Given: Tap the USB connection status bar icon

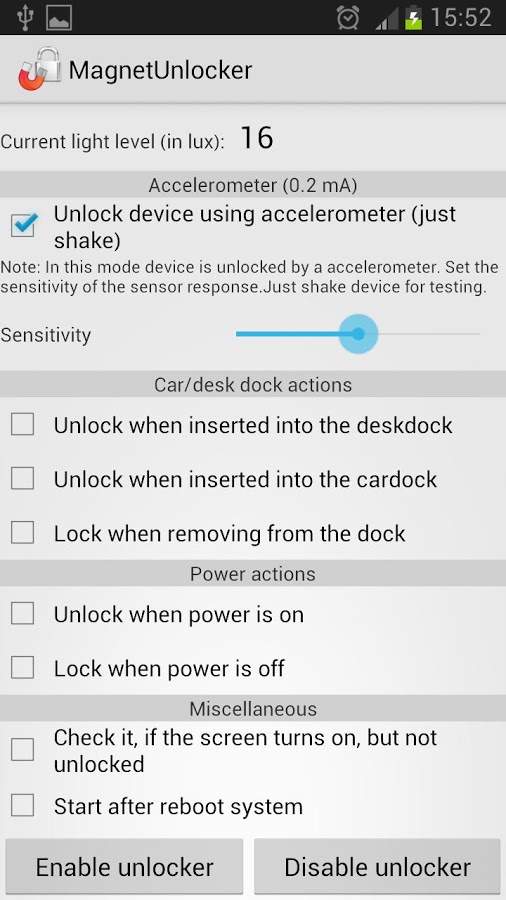Looking at the screenshot, I should tap(25, 17).
